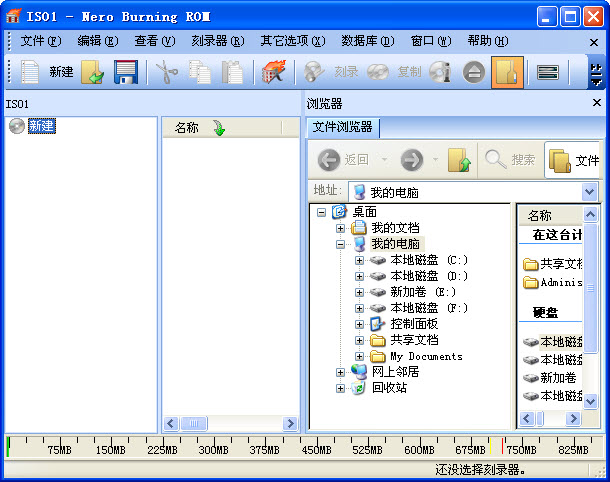Select 共享文档 folder in the tree
Image resolution: width=610 pixels, height=482 pixels.
click(x=414, y=340)
